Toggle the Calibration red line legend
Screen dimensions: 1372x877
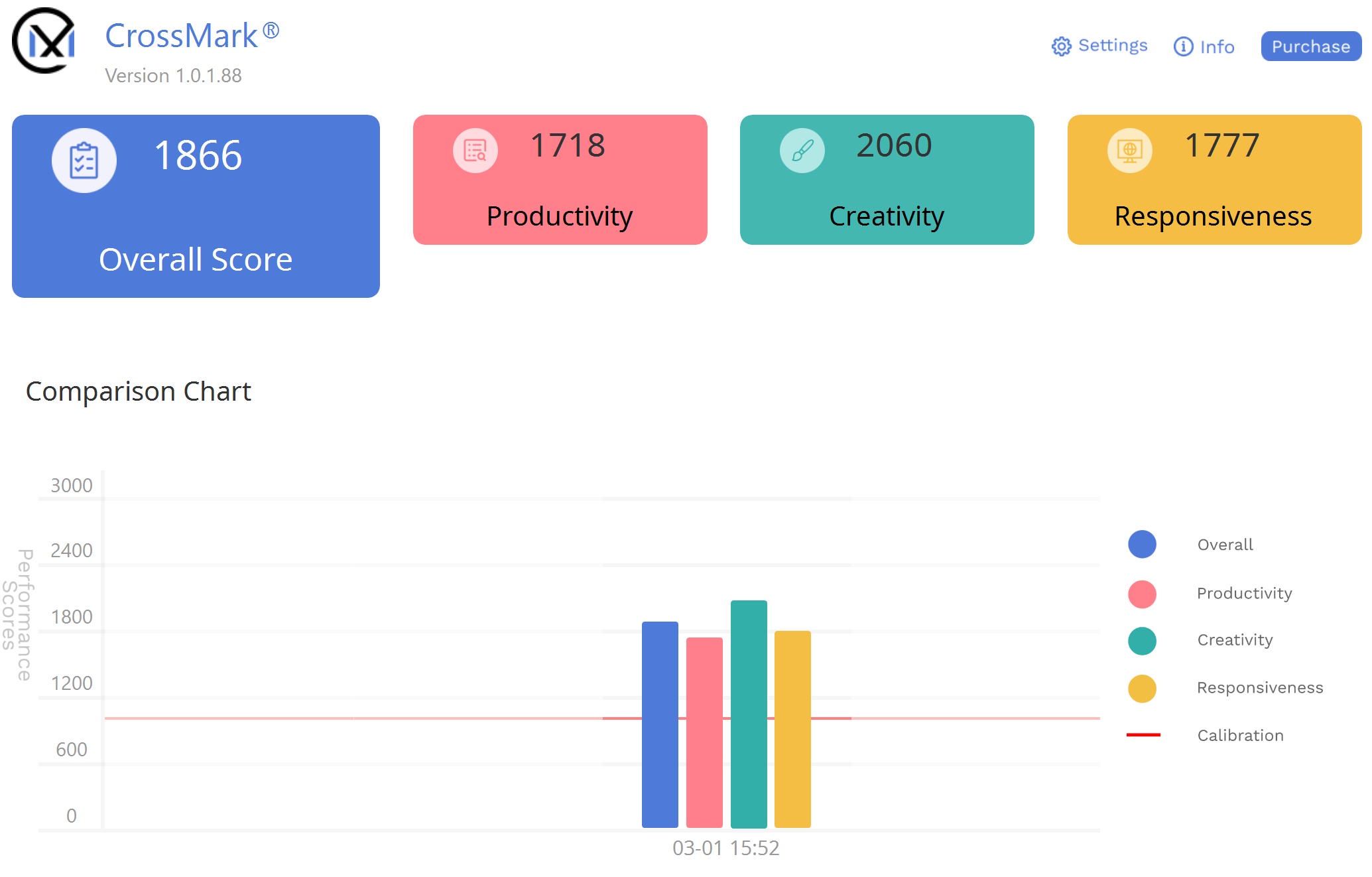(x=1143, y=735)
